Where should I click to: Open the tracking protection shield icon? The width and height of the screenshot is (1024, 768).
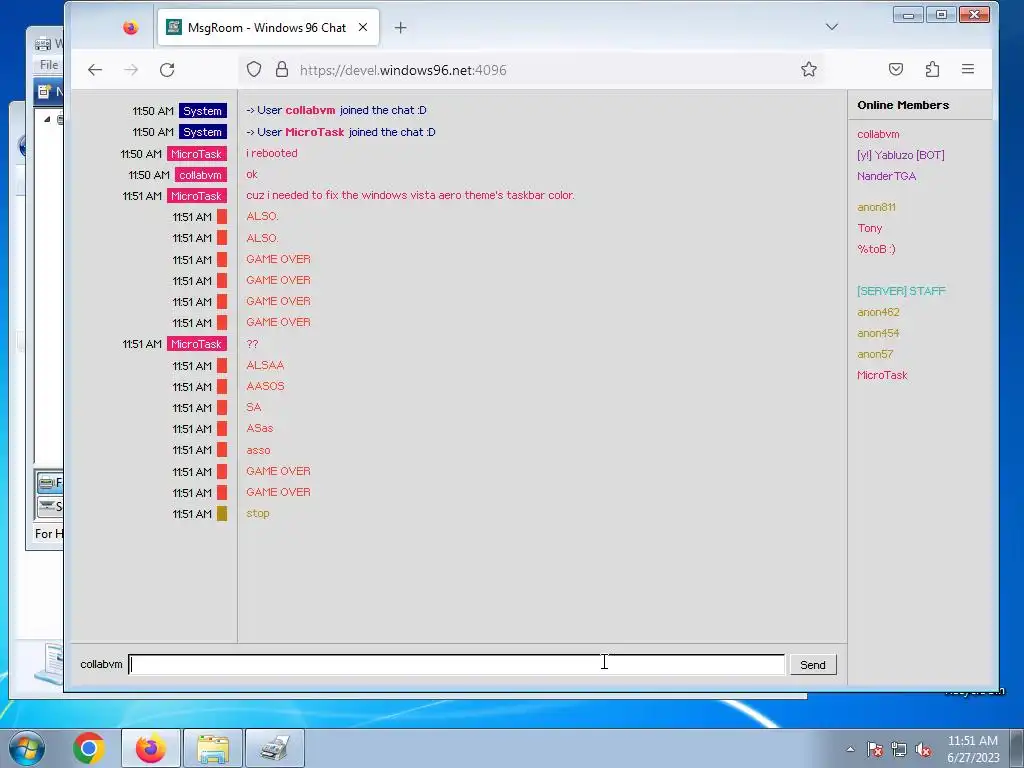254,70
